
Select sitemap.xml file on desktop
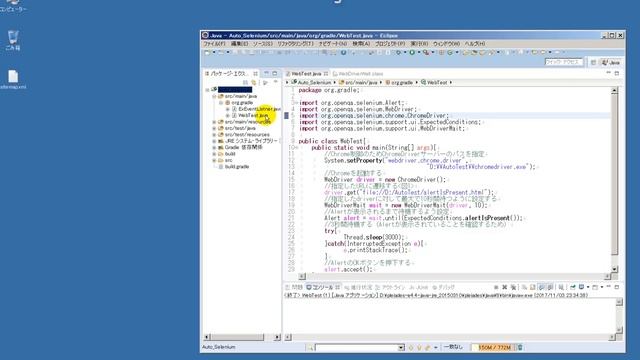pyautogui.click(x=13, y=79)
